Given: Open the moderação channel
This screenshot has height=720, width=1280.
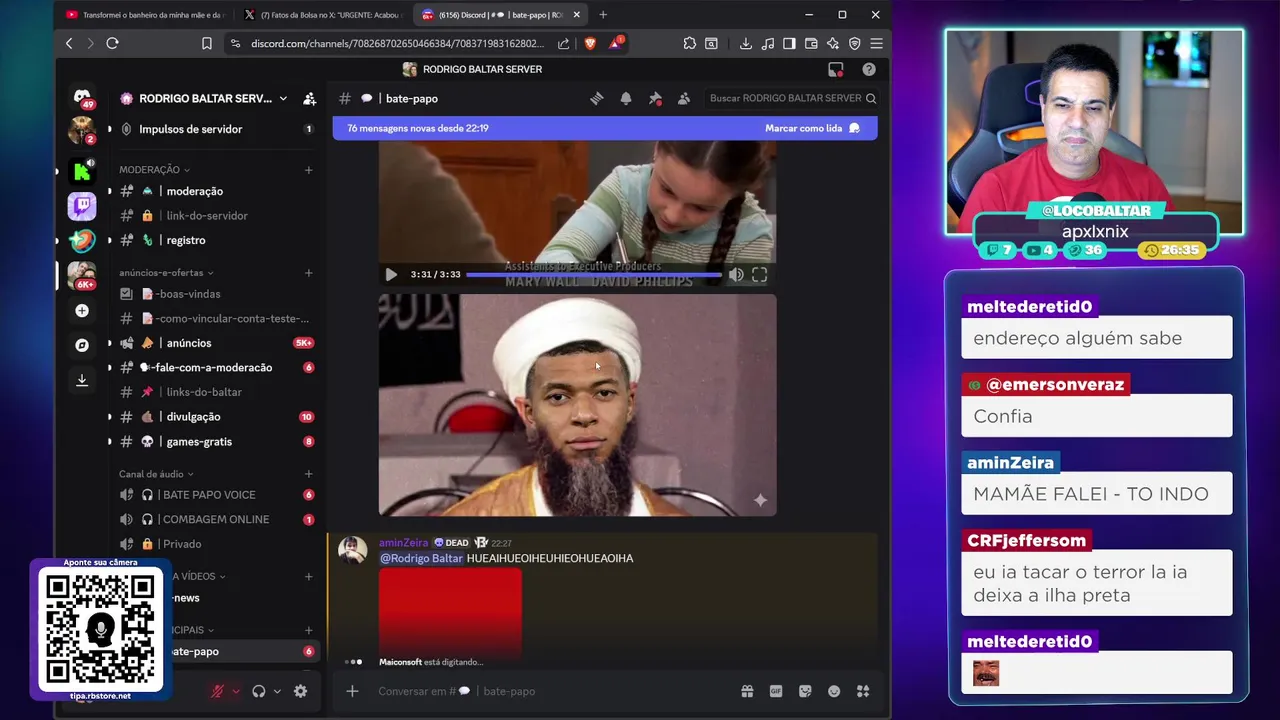Looking at the screenshot, I should pyautogui.click(x=216, y=191).
